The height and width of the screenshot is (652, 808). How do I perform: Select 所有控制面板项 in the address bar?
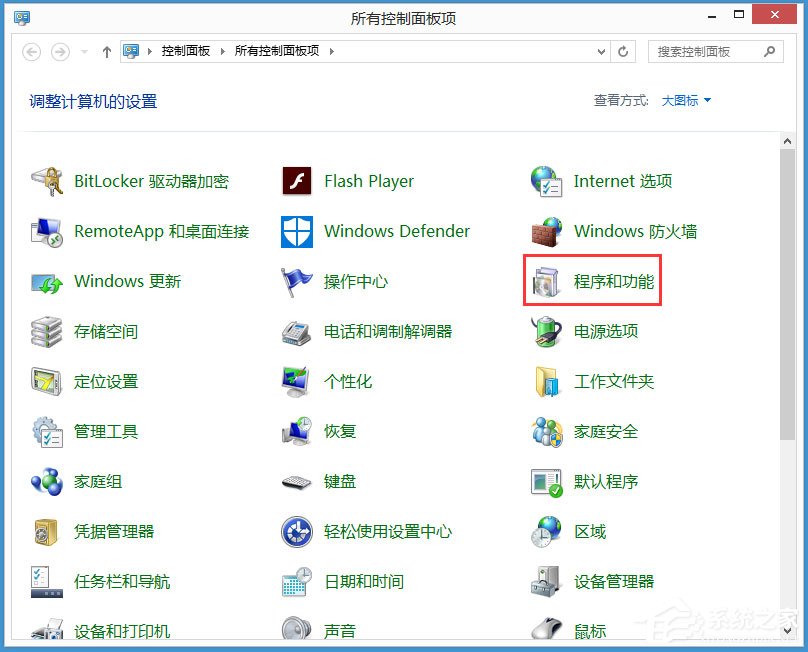(x=267, y=51)
